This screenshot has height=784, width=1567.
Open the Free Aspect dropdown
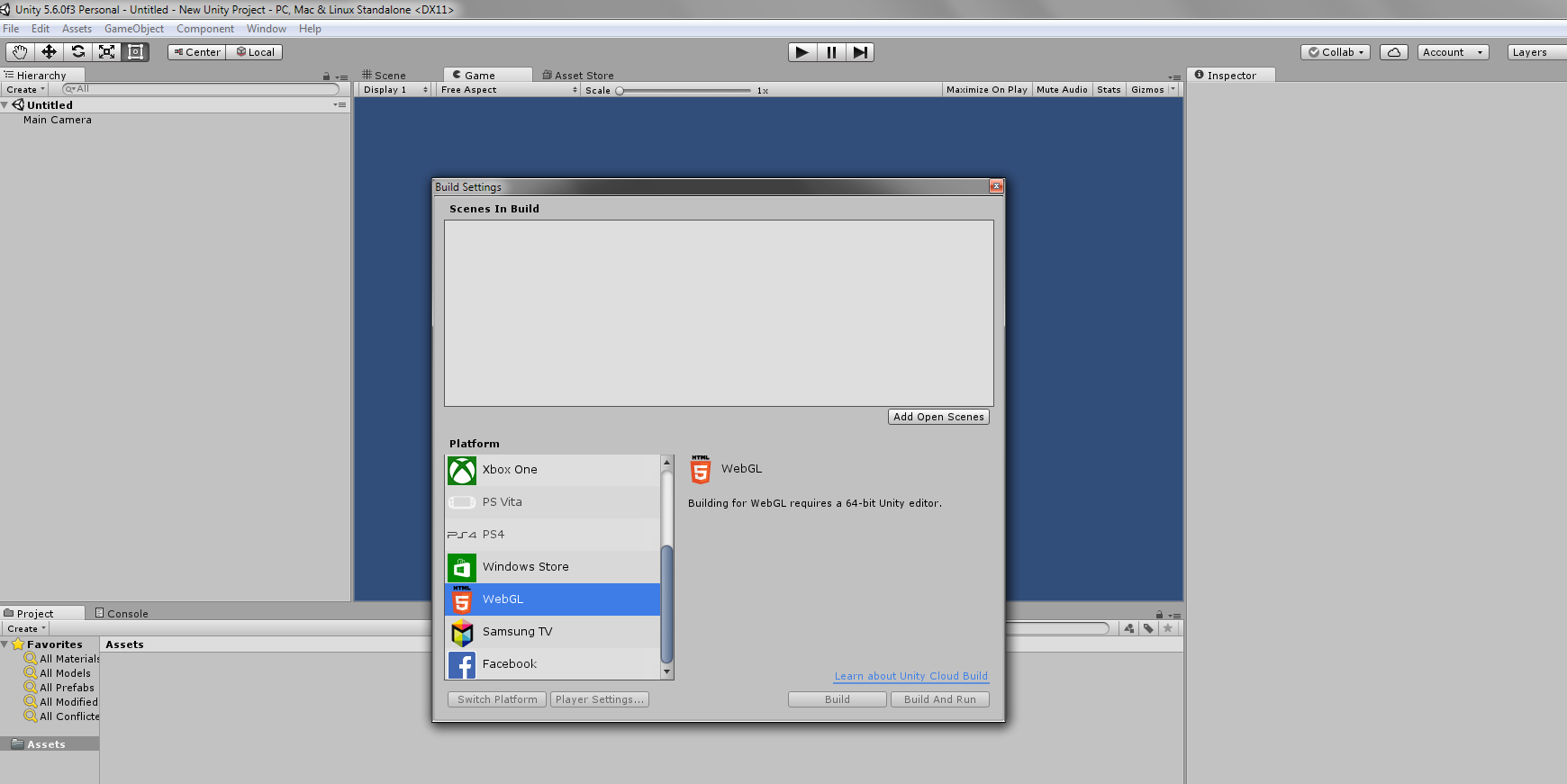tap(509, 90)
